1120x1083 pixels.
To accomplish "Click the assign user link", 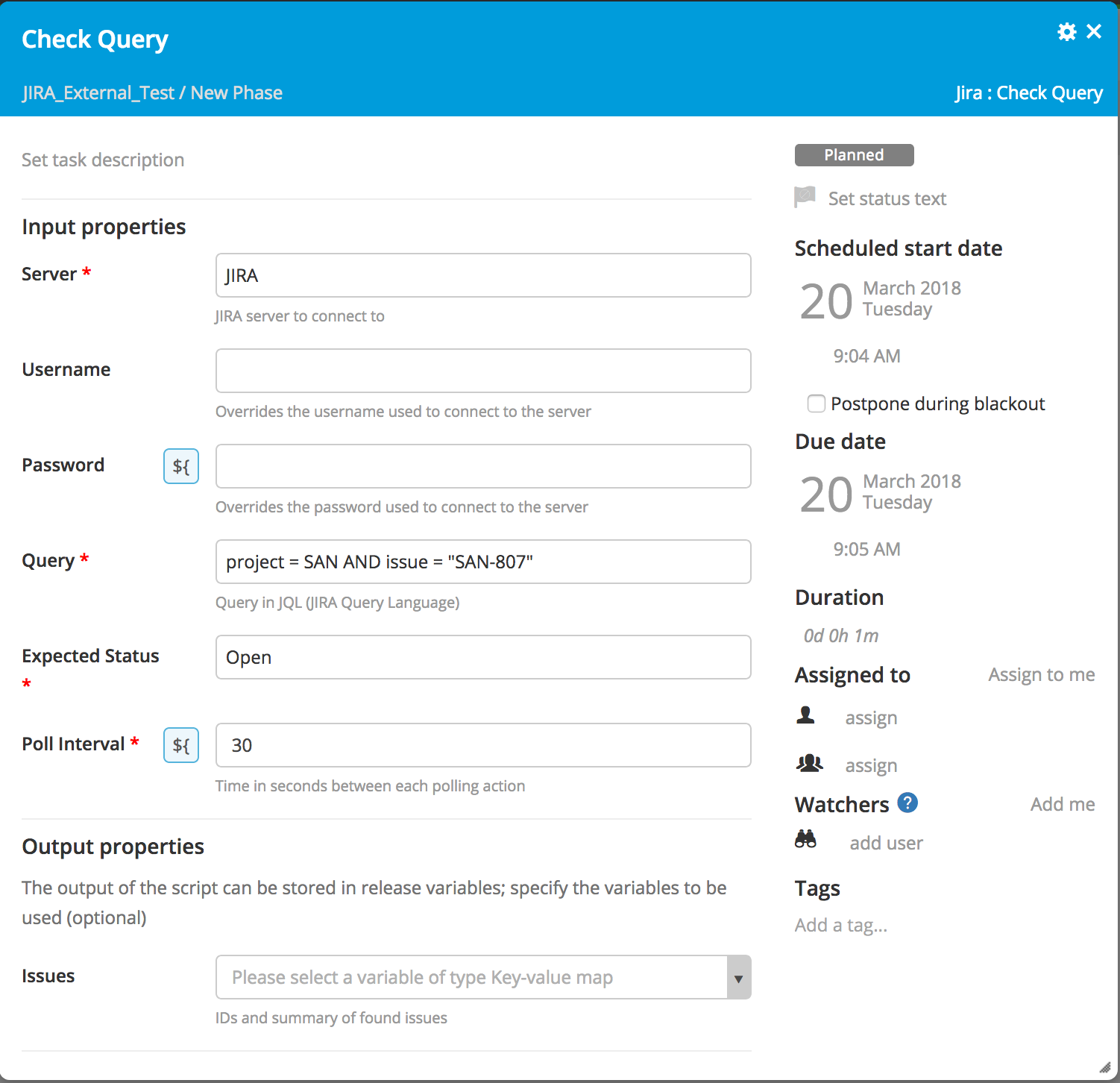I will (871, 718).
